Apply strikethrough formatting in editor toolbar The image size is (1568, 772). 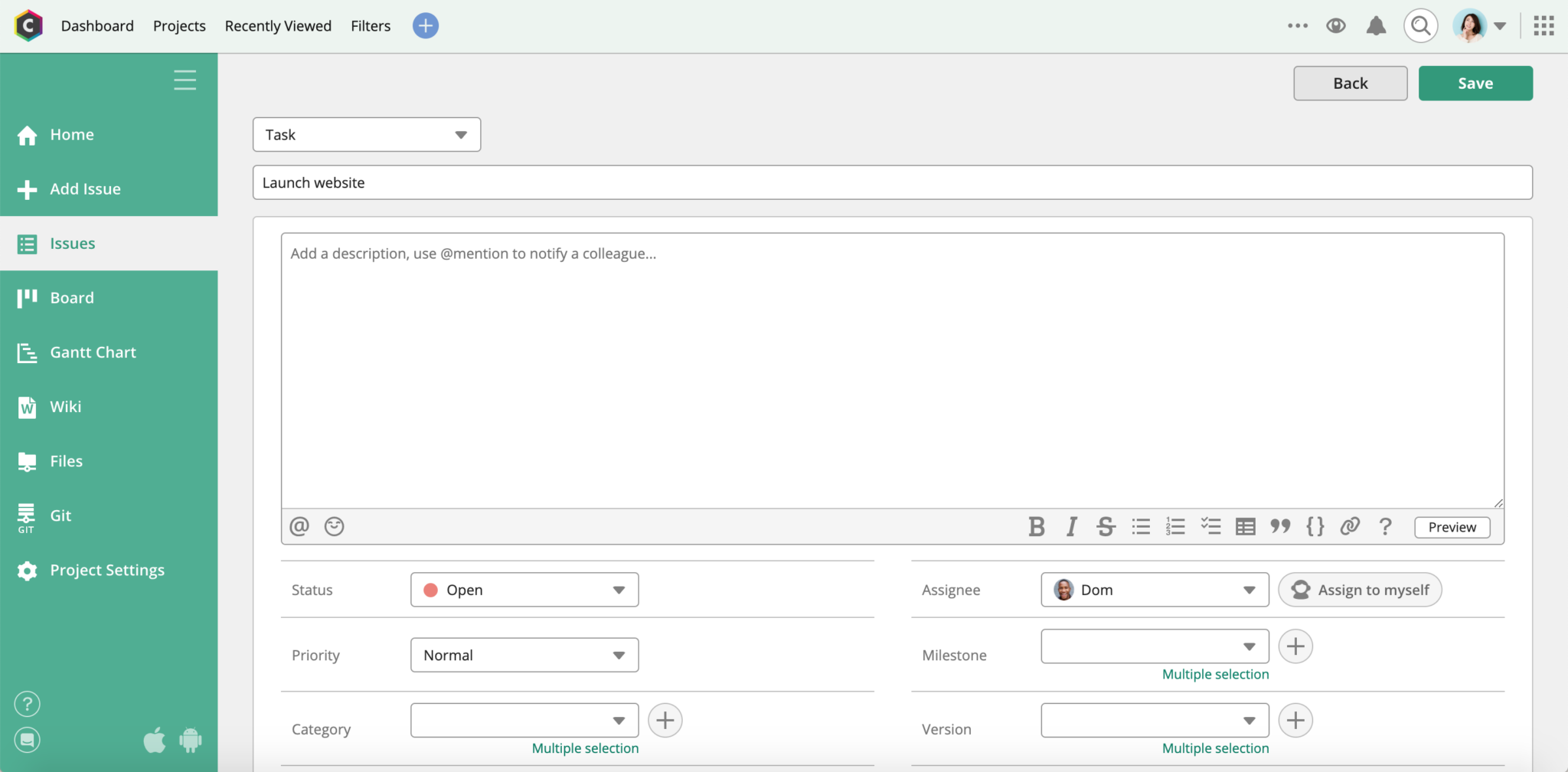coord(1106,527)
